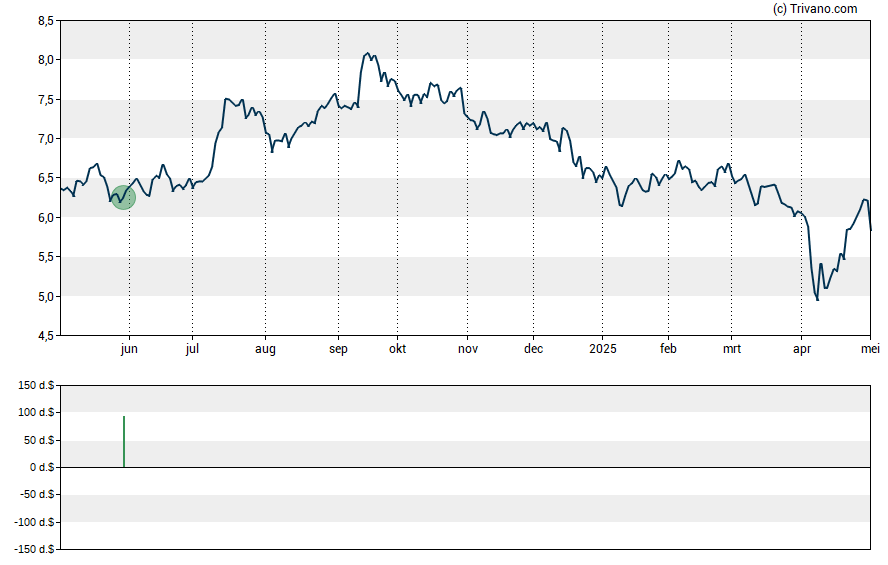Image resolution: width=888 pixels, height=565 pixels.
Task: Click the 'jun' month label
Action: click(129, 349)
